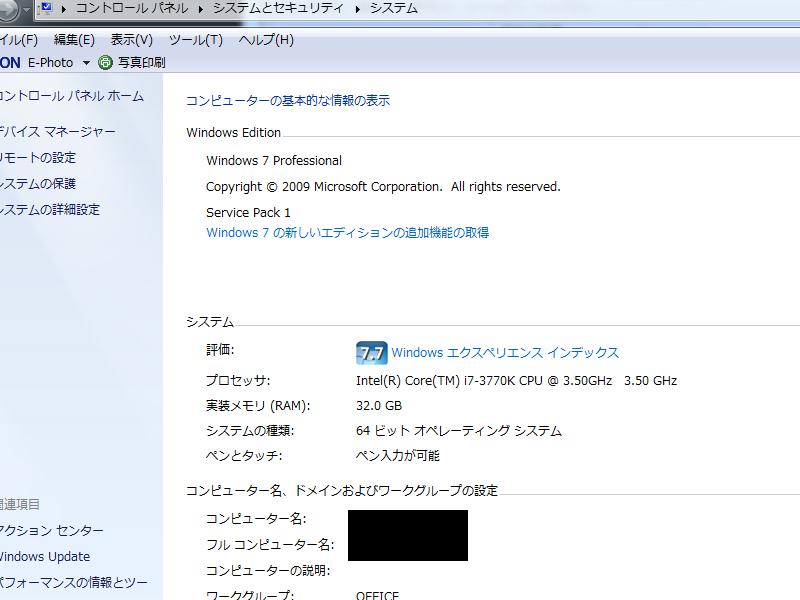
Task: Expand the arrow before システムとセキュリティ breadcrumb
Action: point(201,9)
